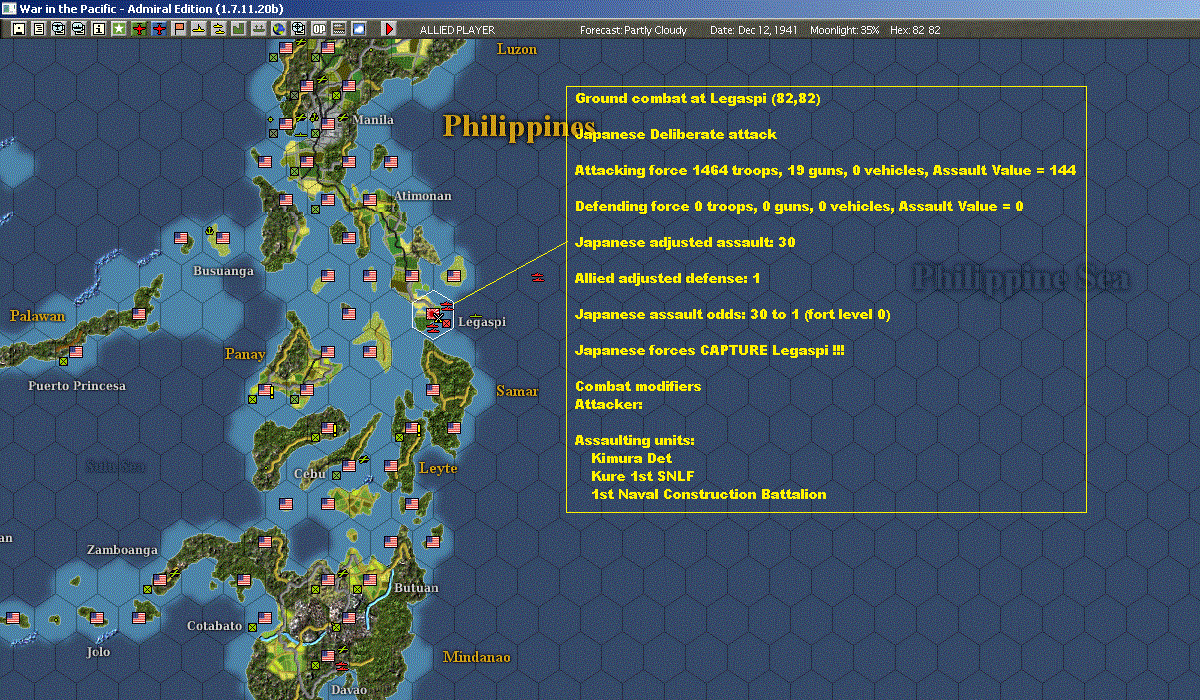Click the Moonlight: 35% status

coord(845,30)
